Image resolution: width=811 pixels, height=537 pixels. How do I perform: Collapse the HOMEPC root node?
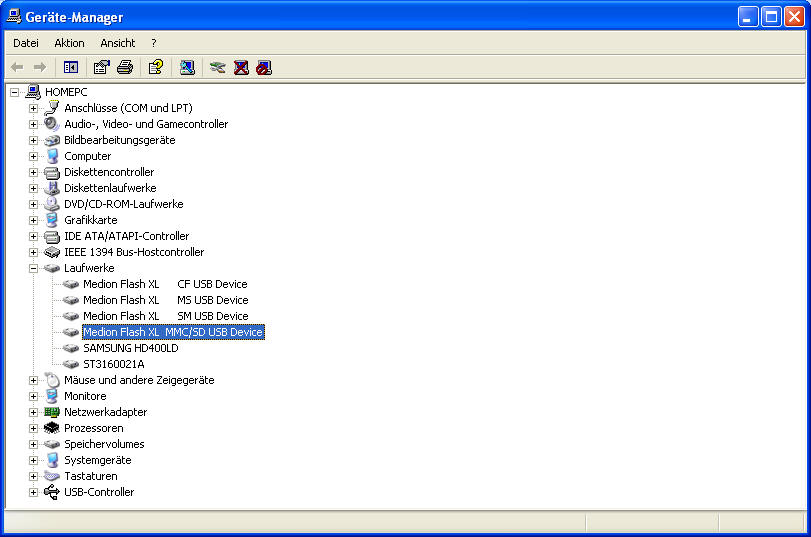point(14,93)
